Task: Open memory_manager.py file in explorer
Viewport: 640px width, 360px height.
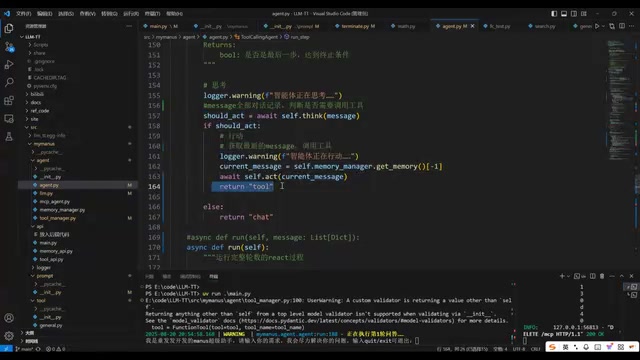Action: pos(62,210)
